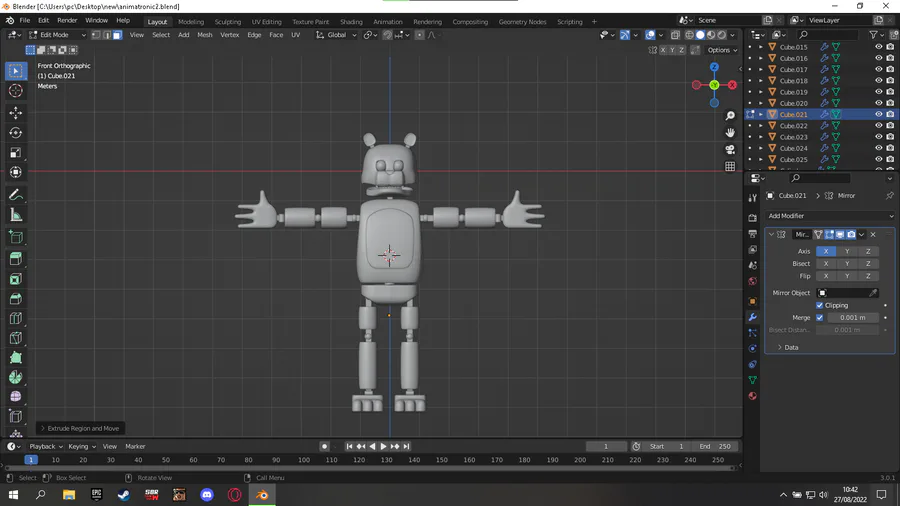Remove the Mirror modifier with X button
900x506 pixels.
[x=873, y=235]
